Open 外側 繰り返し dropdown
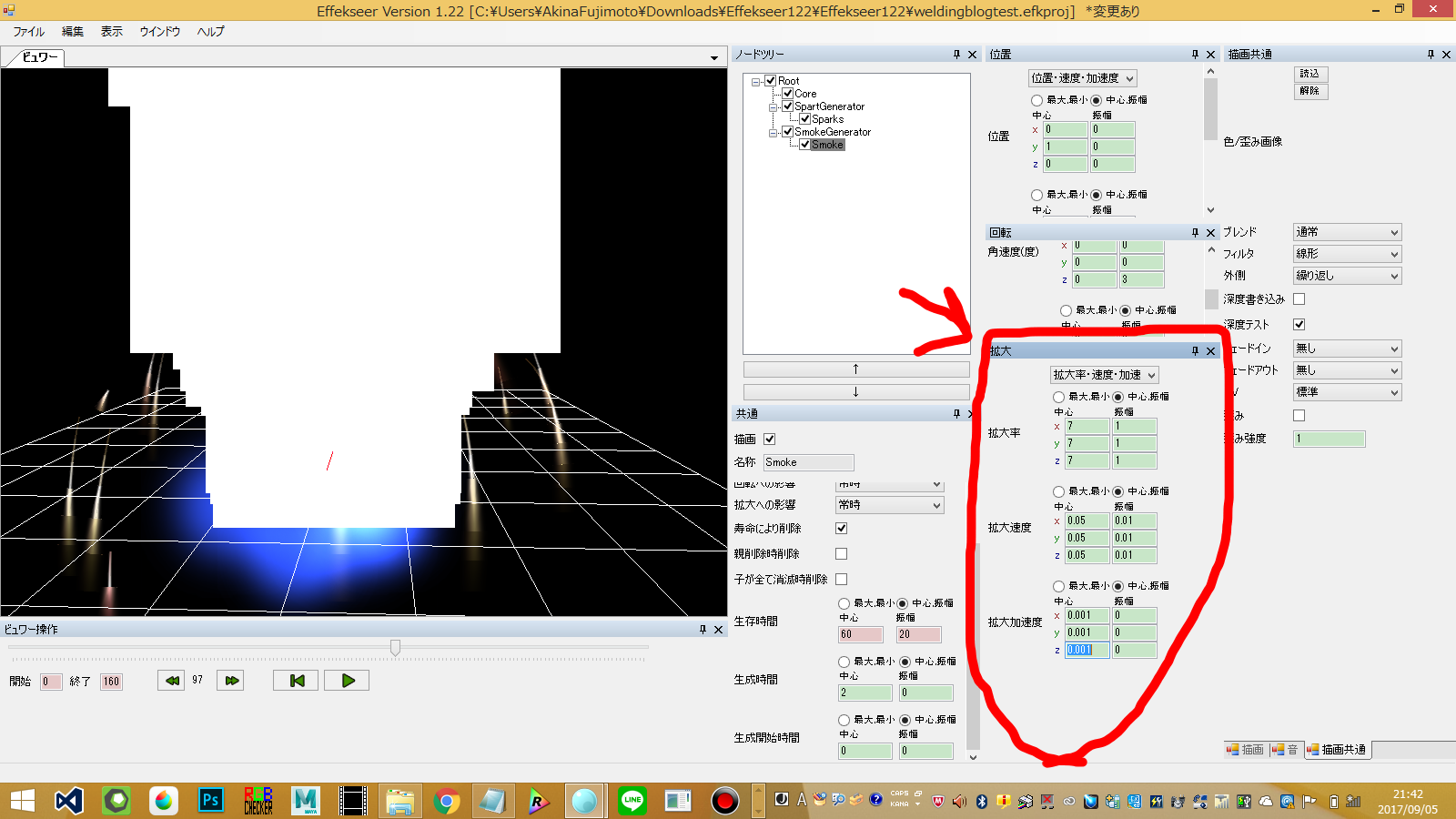This screenshot has height=819, width=1456. (x=1347, y=276)
